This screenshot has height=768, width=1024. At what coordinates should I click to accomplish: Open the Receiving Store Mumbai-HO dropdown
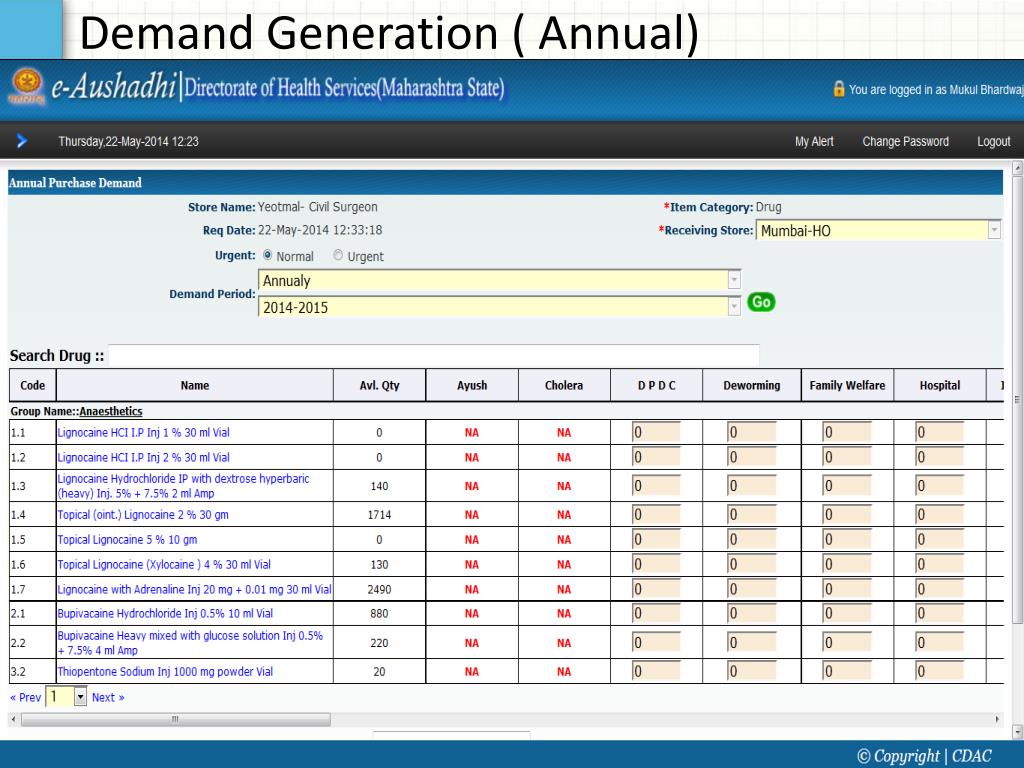tap(994, 231)
